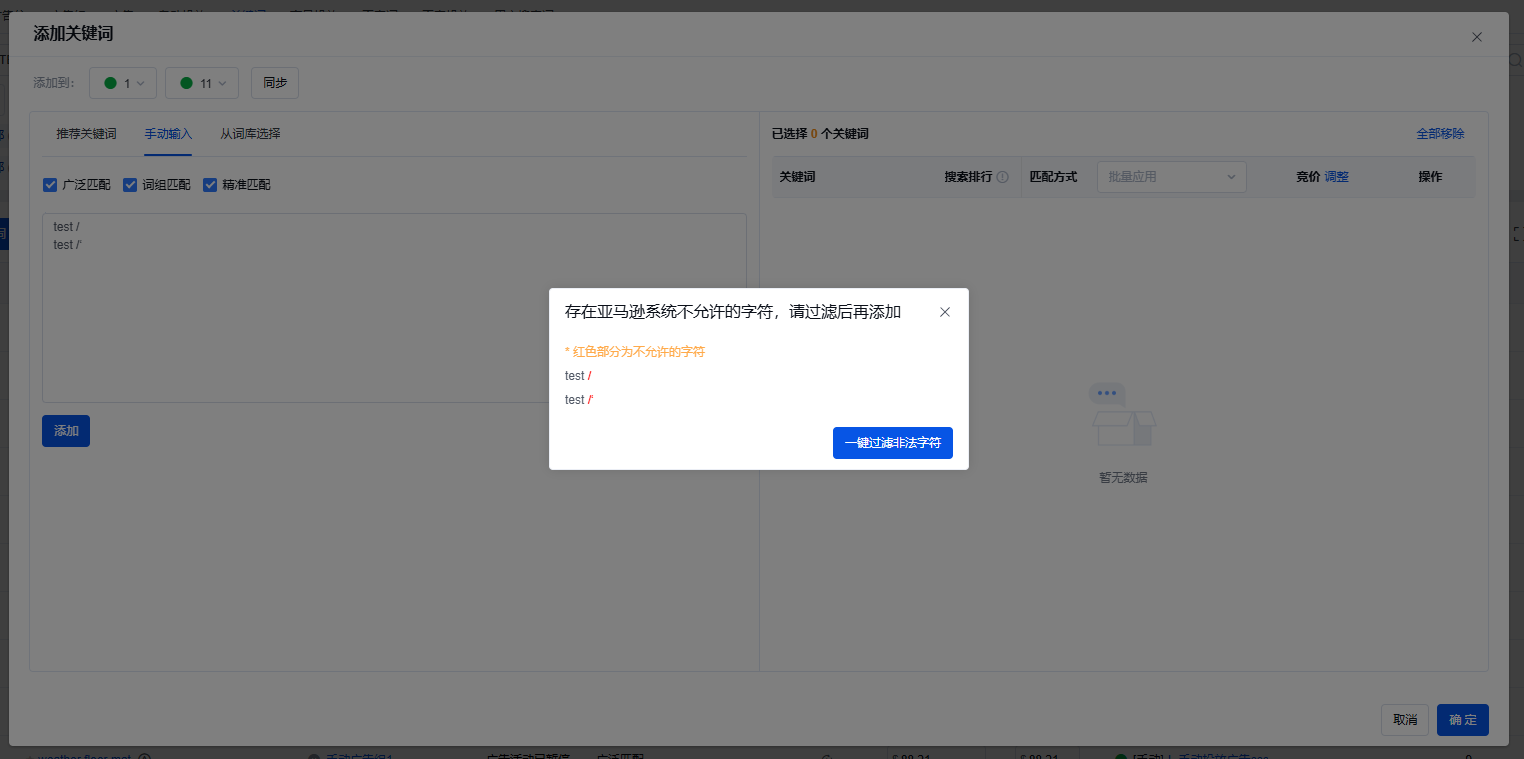Close the illegal character warning popup
1524x759 pixels.
pos(945,312)
